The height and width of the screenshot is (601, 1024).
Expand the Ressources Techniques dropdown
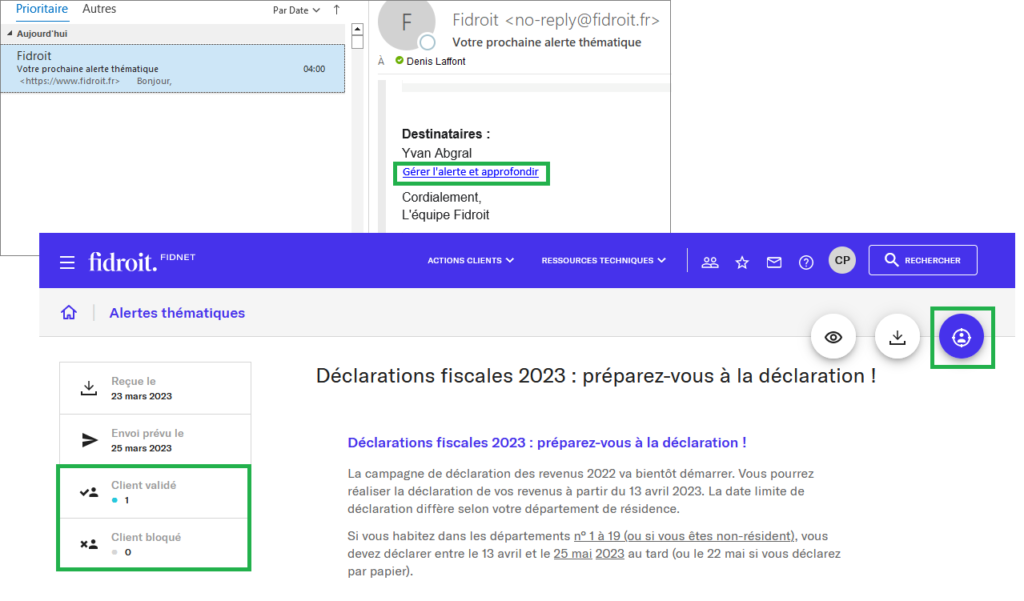coord(603,261)
